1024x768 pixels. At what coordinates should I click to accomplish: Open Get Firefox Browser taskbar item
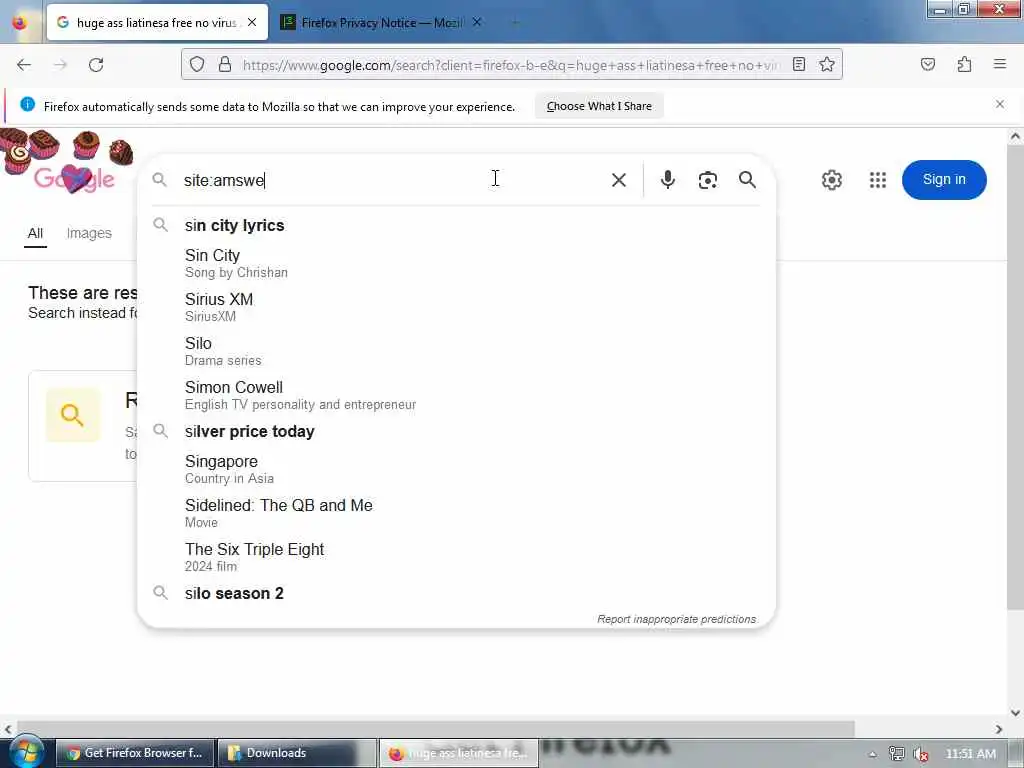pos(135,753)
